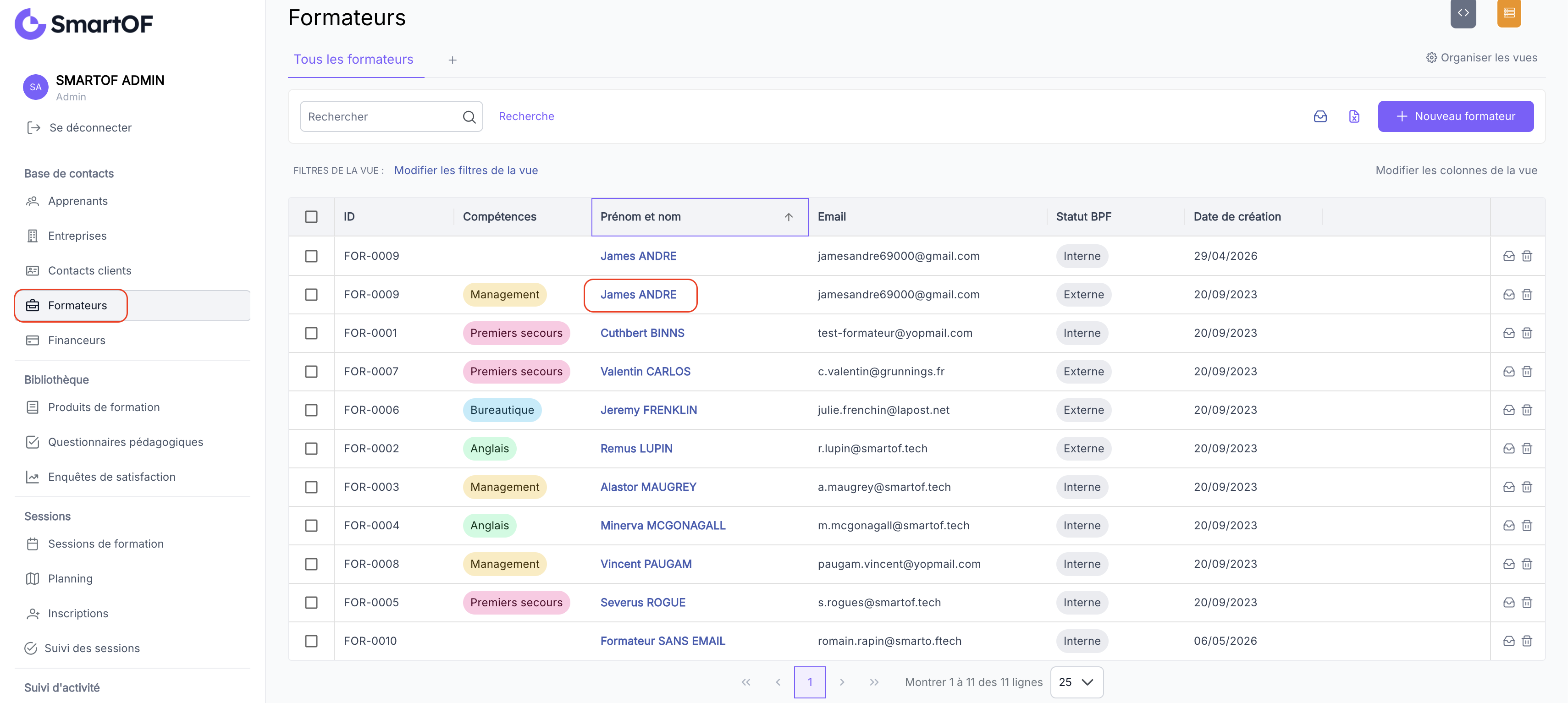Open Enquêtes de satisfaction

(111, 477)
